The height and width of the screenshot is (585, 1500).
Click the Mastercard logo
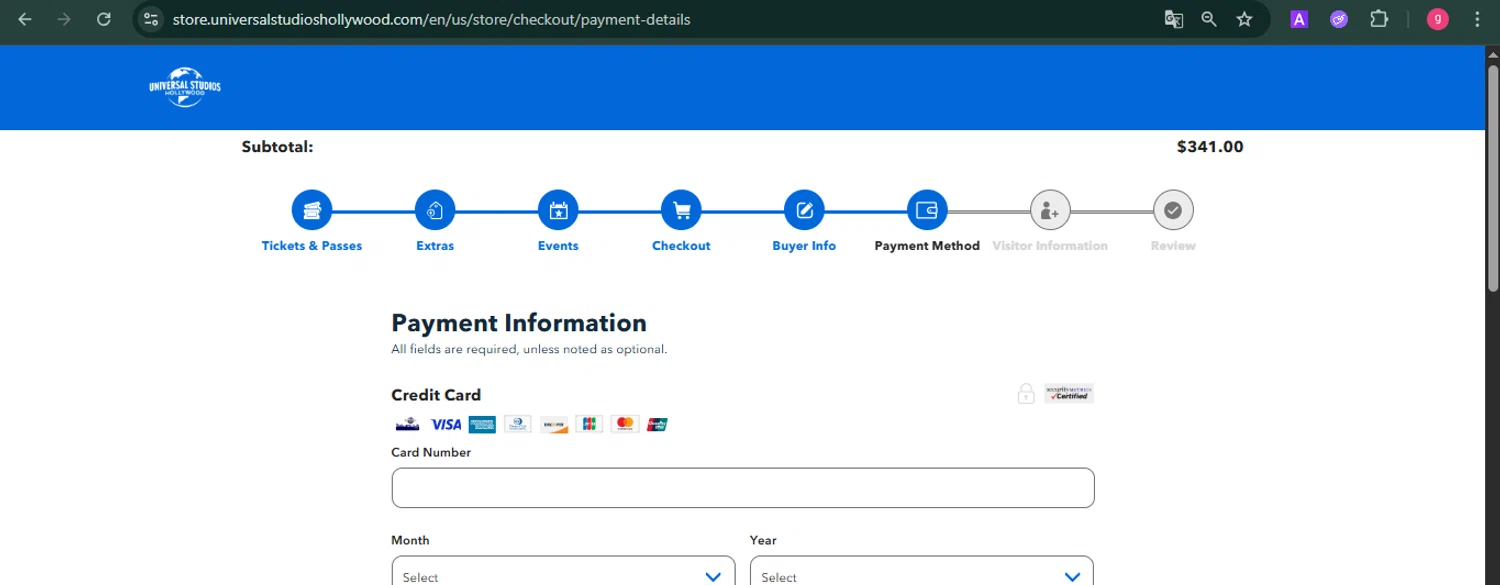point(625,424)
